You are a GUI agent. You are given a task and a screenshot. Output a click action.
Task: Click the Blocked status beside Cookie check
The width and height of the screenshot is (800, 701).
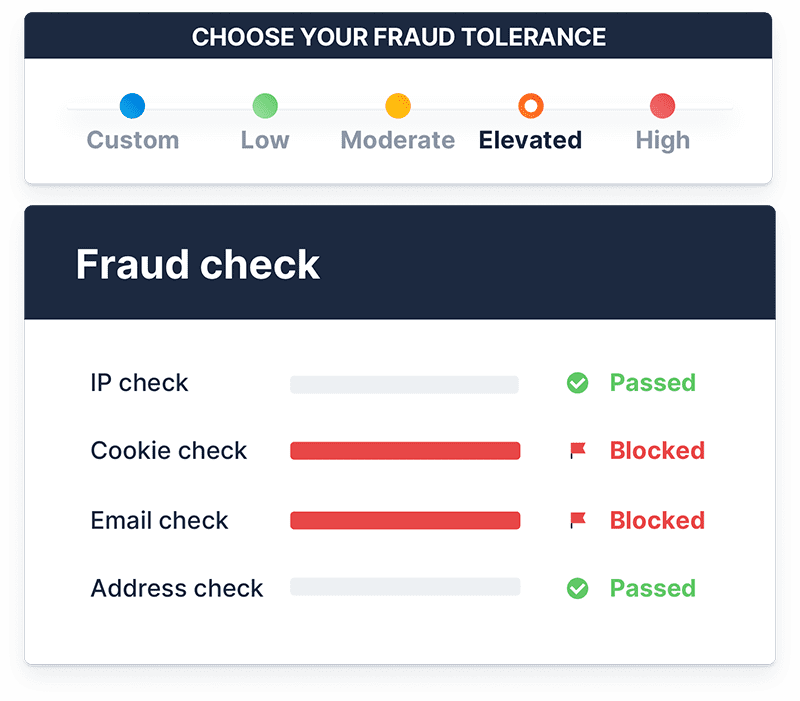[657, 450]
